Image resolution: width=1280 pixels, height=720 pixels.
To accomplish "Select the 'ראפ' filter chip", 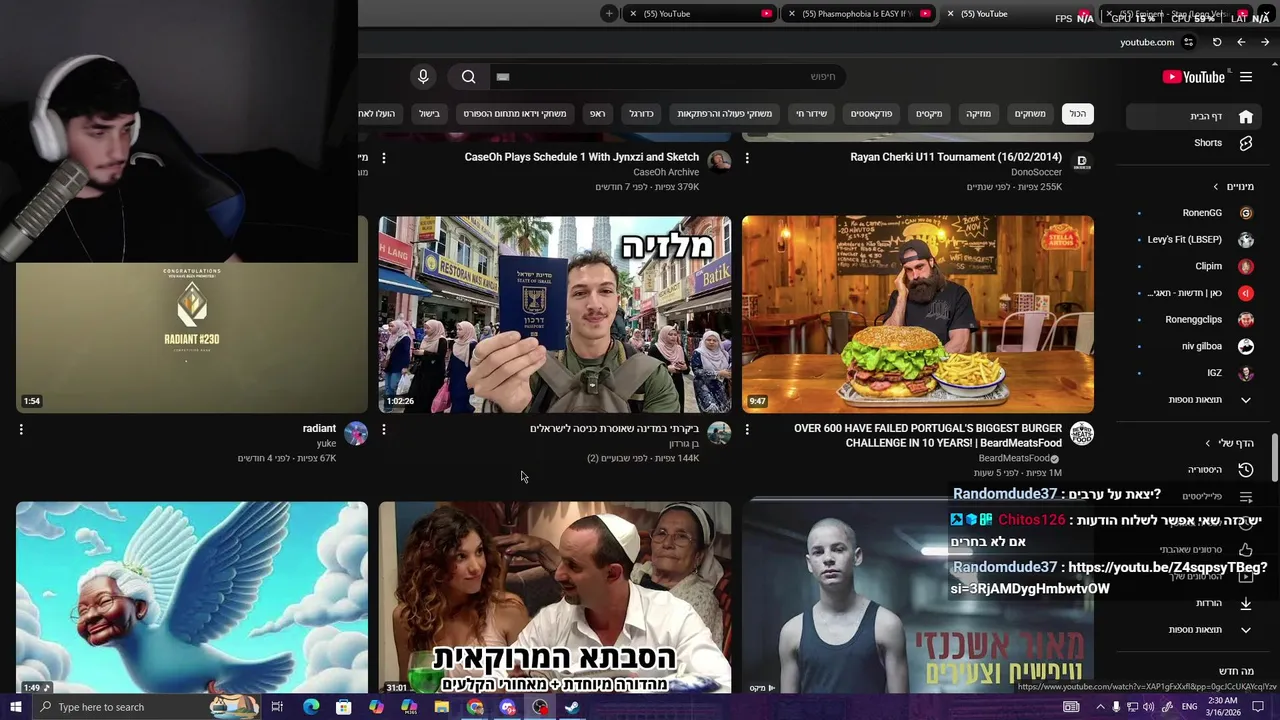I will (597, 114).
